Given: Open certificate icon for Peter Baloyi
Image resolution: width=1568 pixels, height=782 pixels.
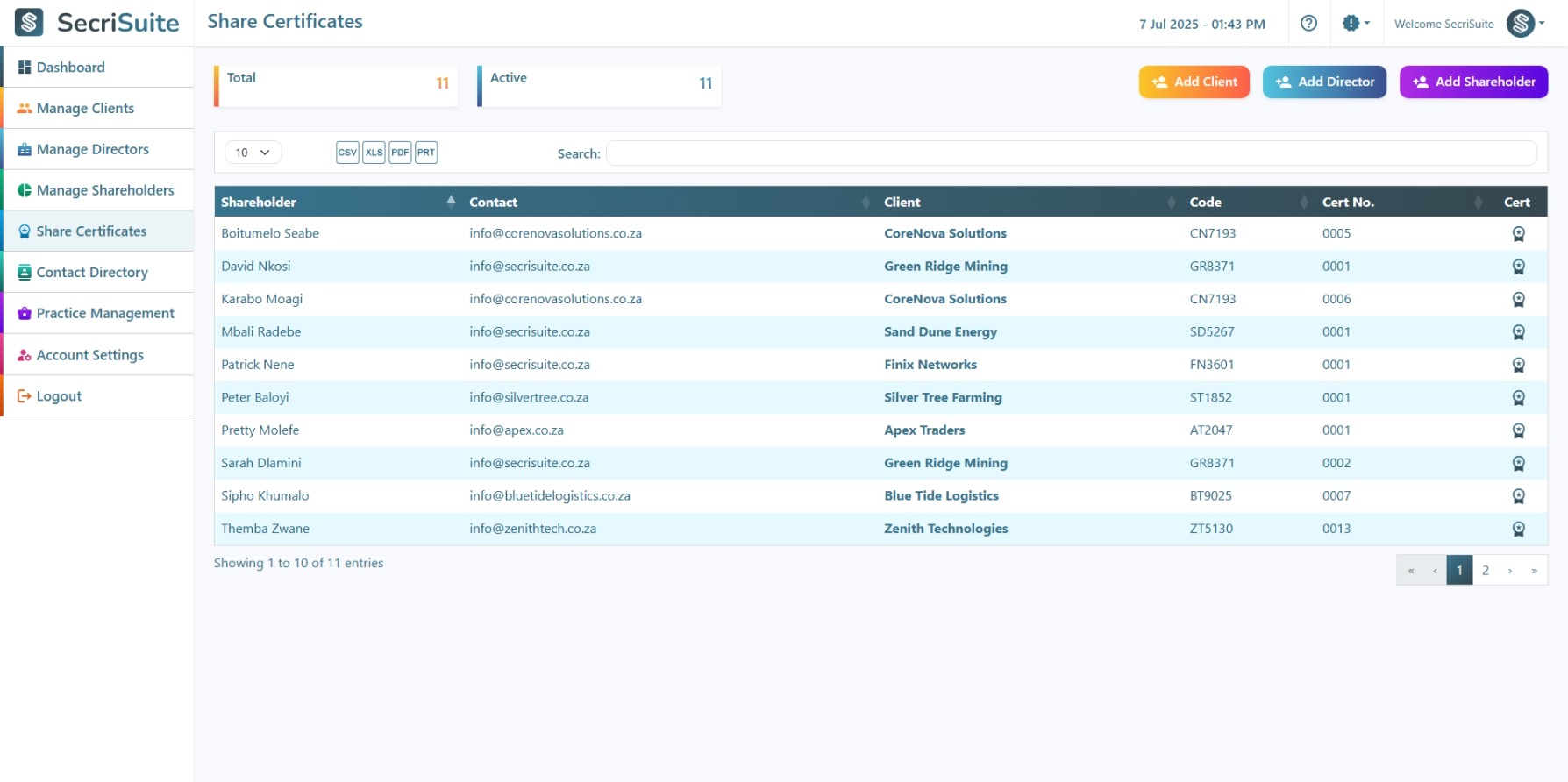Looking at the screenshot, I should pos(1518,398).
